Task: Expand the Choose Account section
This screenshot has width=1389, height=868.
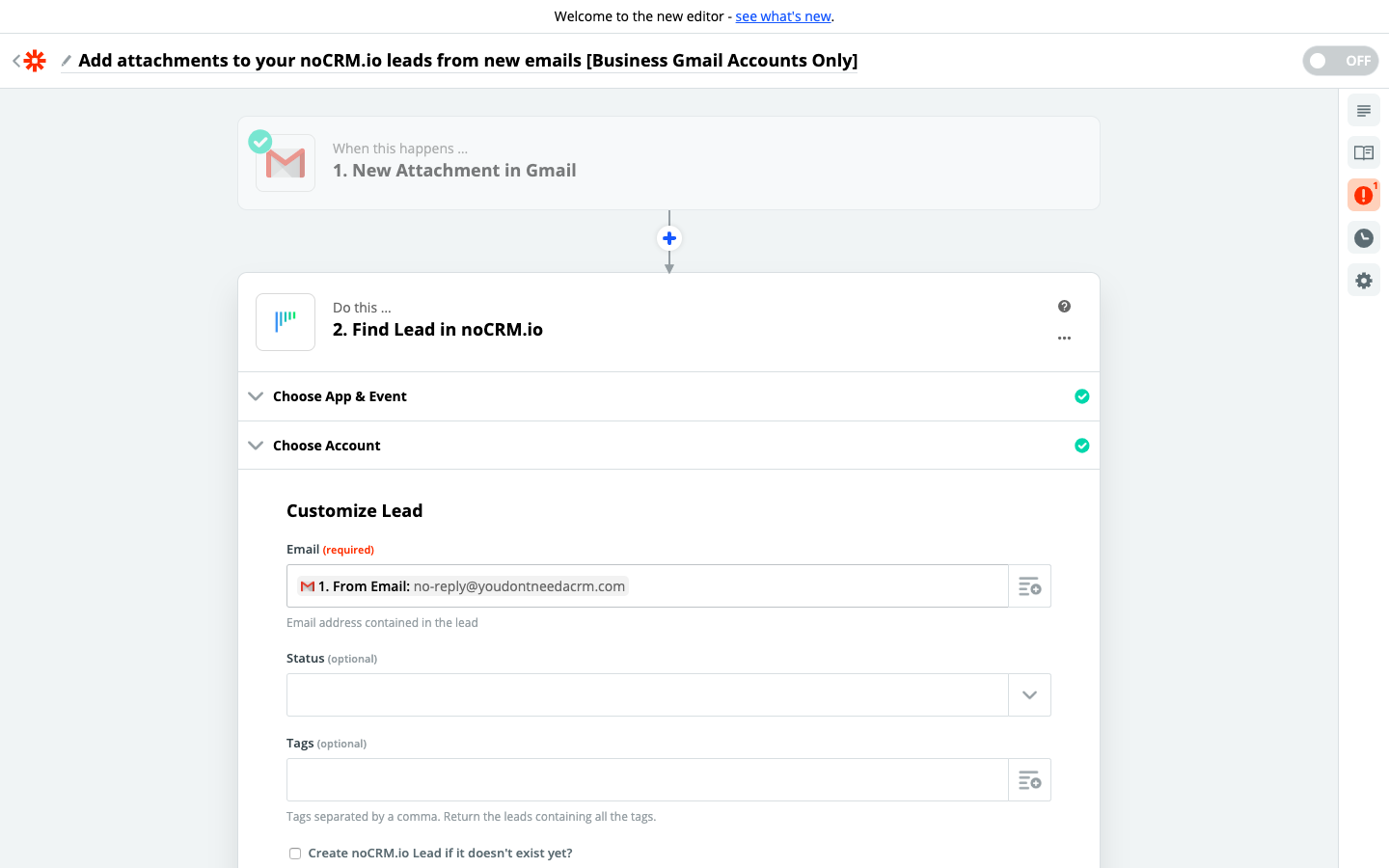Action: click(x=326, y=446)
